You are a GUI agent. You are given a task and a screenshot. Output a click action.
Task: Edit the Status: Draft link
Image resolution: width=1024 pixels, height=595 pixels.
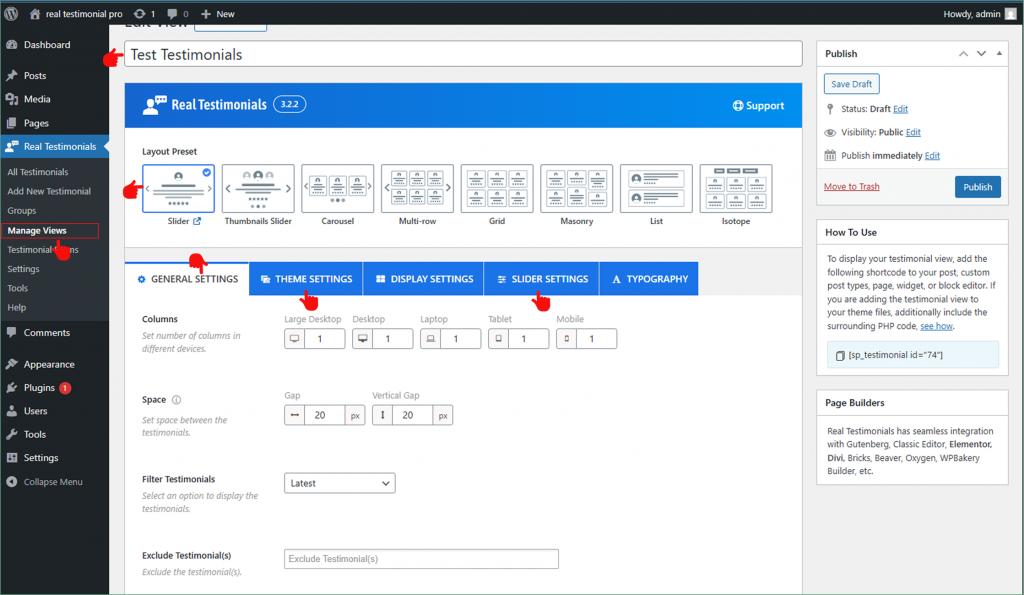[x=901, y=109]
